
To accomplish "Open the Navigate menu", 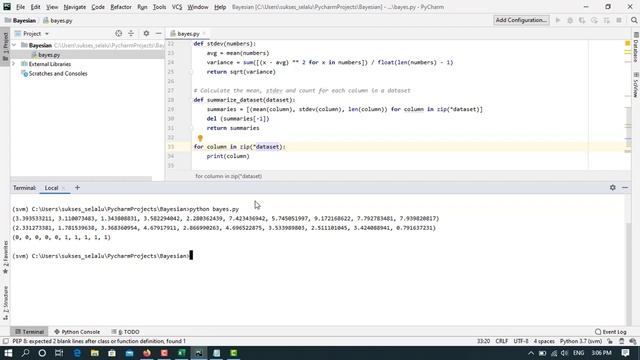I will coord(75,7).
